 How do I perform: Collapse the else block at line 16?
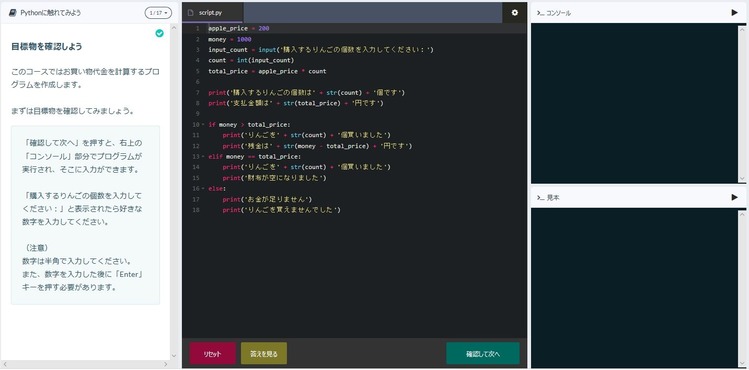203,189
